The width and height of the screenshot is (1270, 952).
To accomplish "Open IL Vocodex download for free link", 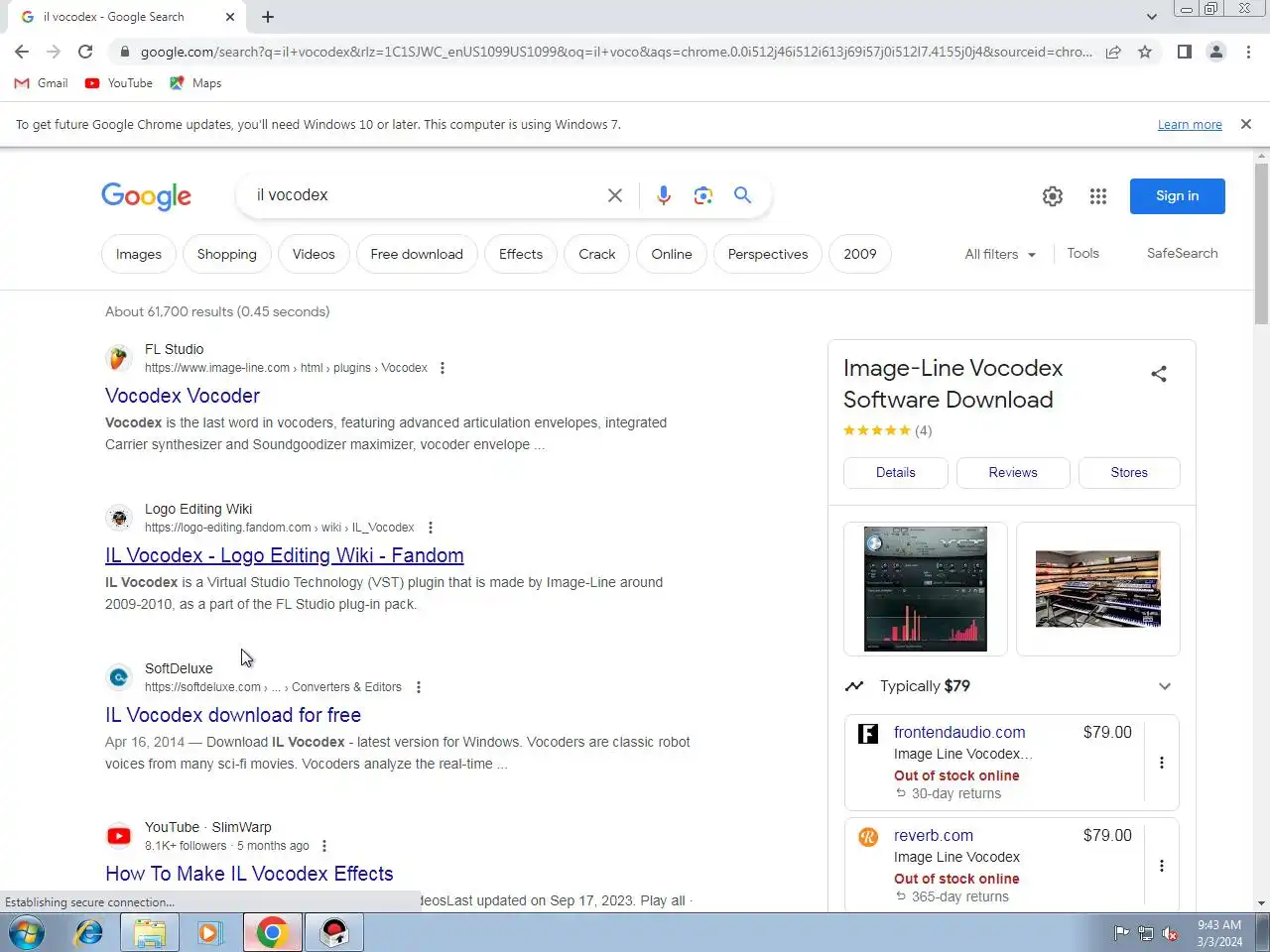I will pyautogui.click(x=233, y=715).
